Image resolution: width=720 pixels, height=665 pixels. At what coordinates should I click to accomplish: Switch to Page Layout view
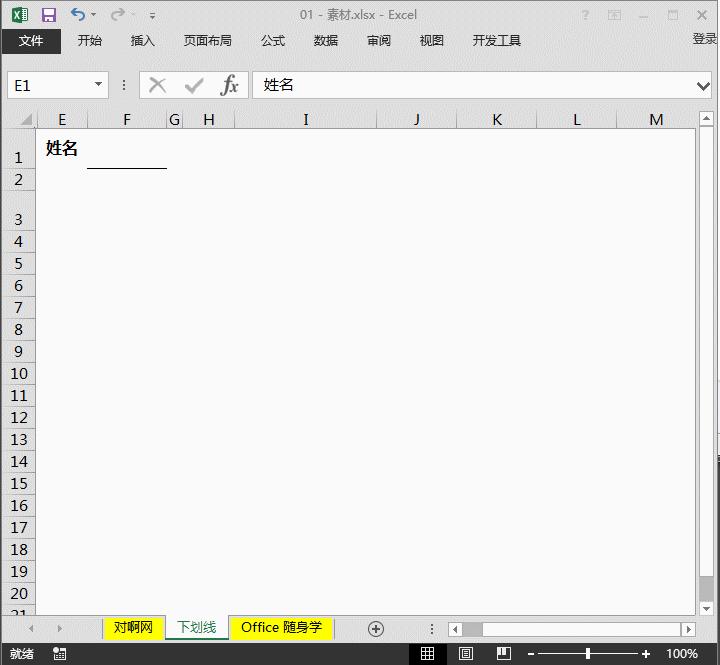[x=466, y=653]
